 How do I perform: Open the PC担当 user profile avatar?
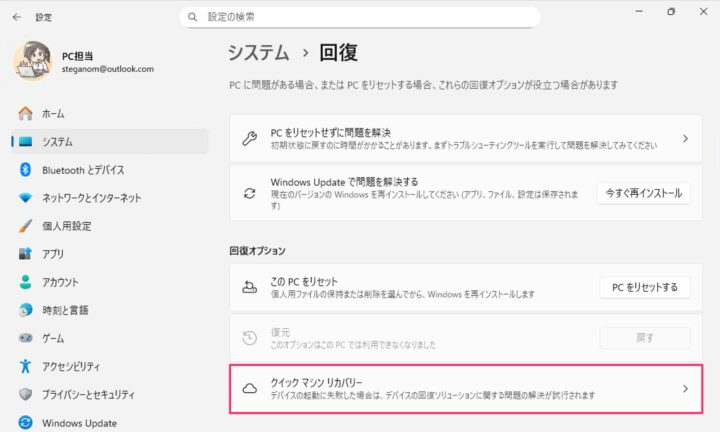(33, 62)
